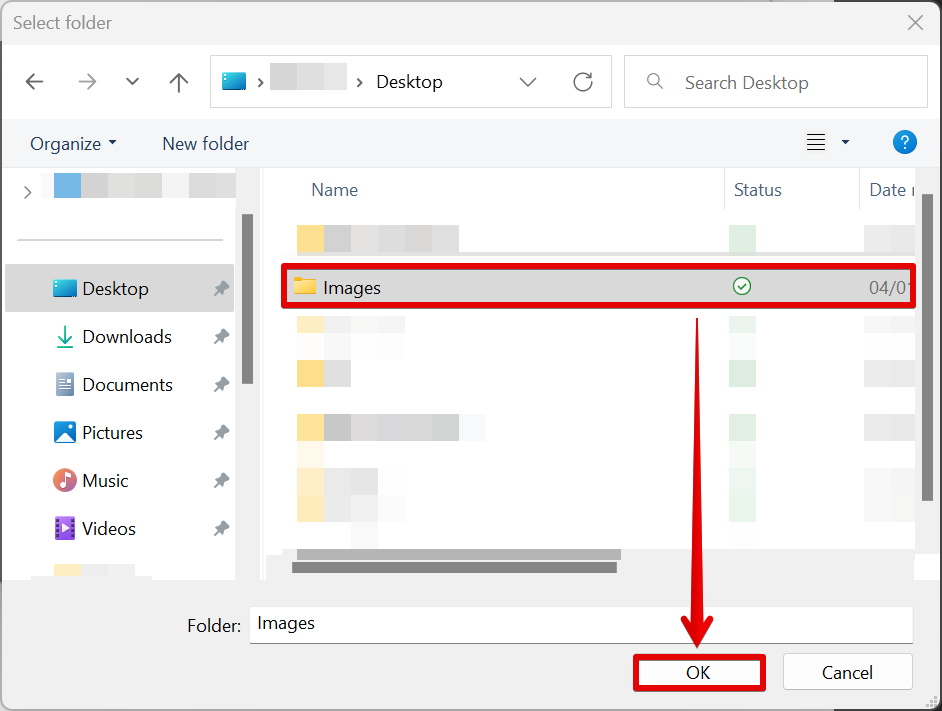Click the Images folder icon
942x711 pixels.
(305, 286)
